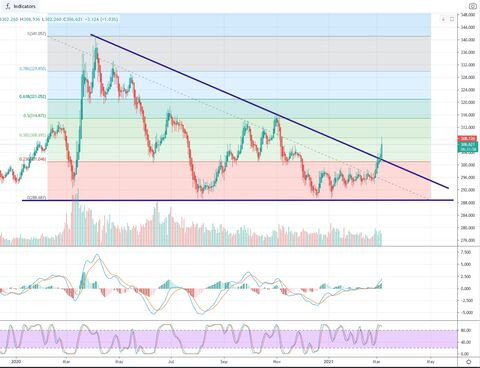
Task: Maximize the chart pane with the square icon
Action: (x=452, y=19)
